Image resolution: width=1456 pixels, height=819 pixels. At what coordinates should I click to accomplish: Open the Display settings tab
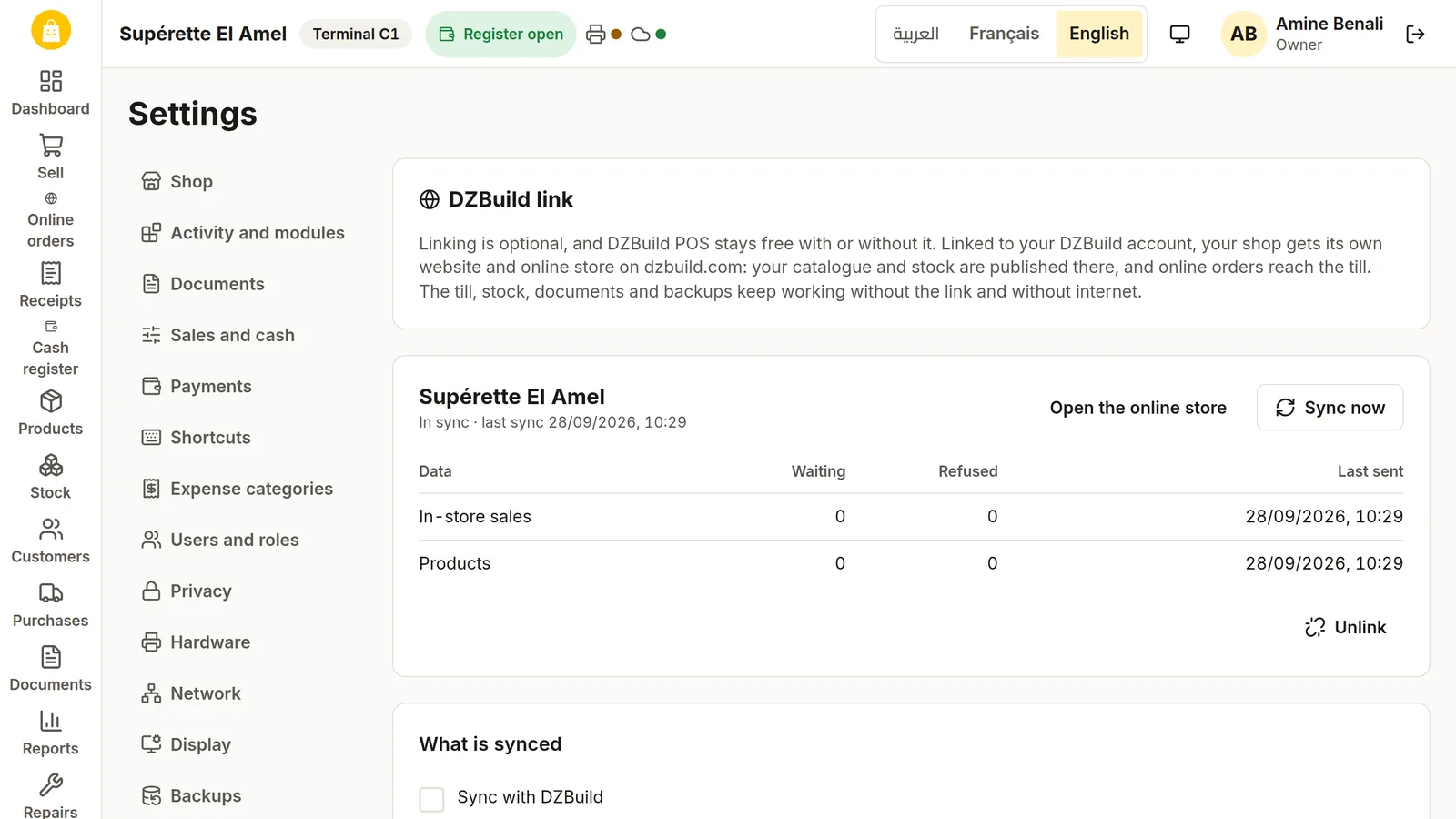tap(246, 744)
